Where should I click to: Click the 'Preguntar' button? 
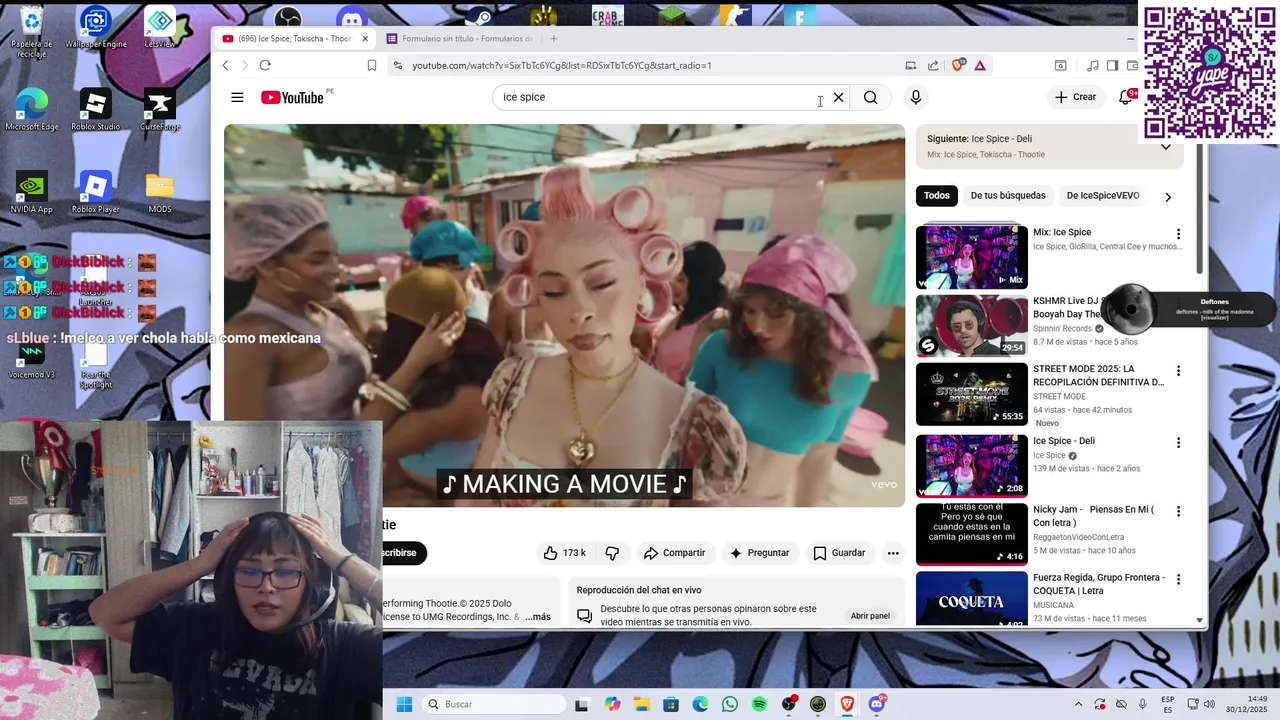(x=759, y=553)
